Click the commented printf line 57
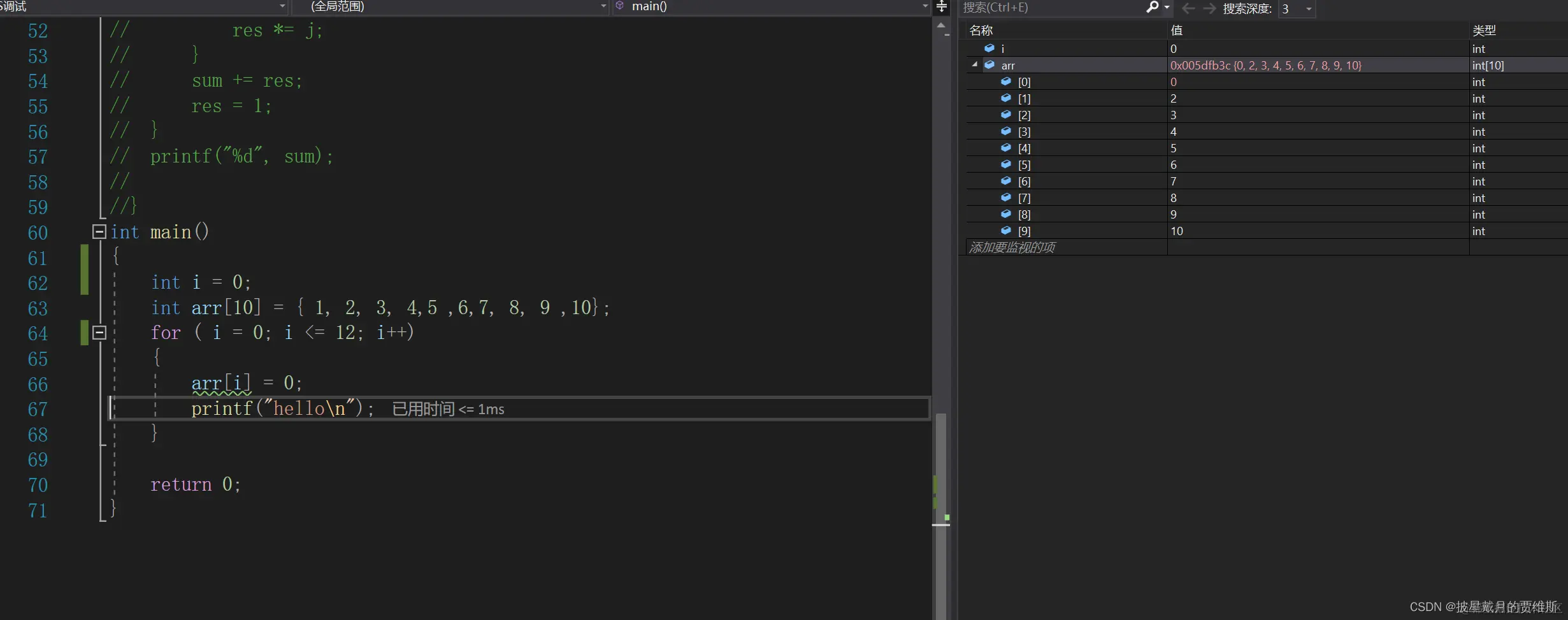The width and height of the screenshot is (1568, 620). click(222, 156)
